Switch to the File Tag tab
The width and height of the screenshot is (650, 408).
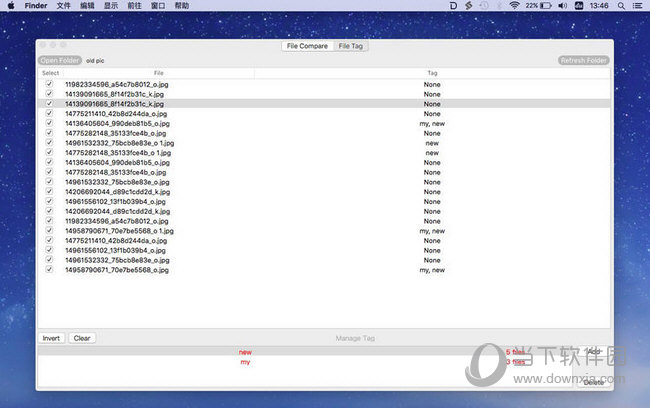pos(351,46)
